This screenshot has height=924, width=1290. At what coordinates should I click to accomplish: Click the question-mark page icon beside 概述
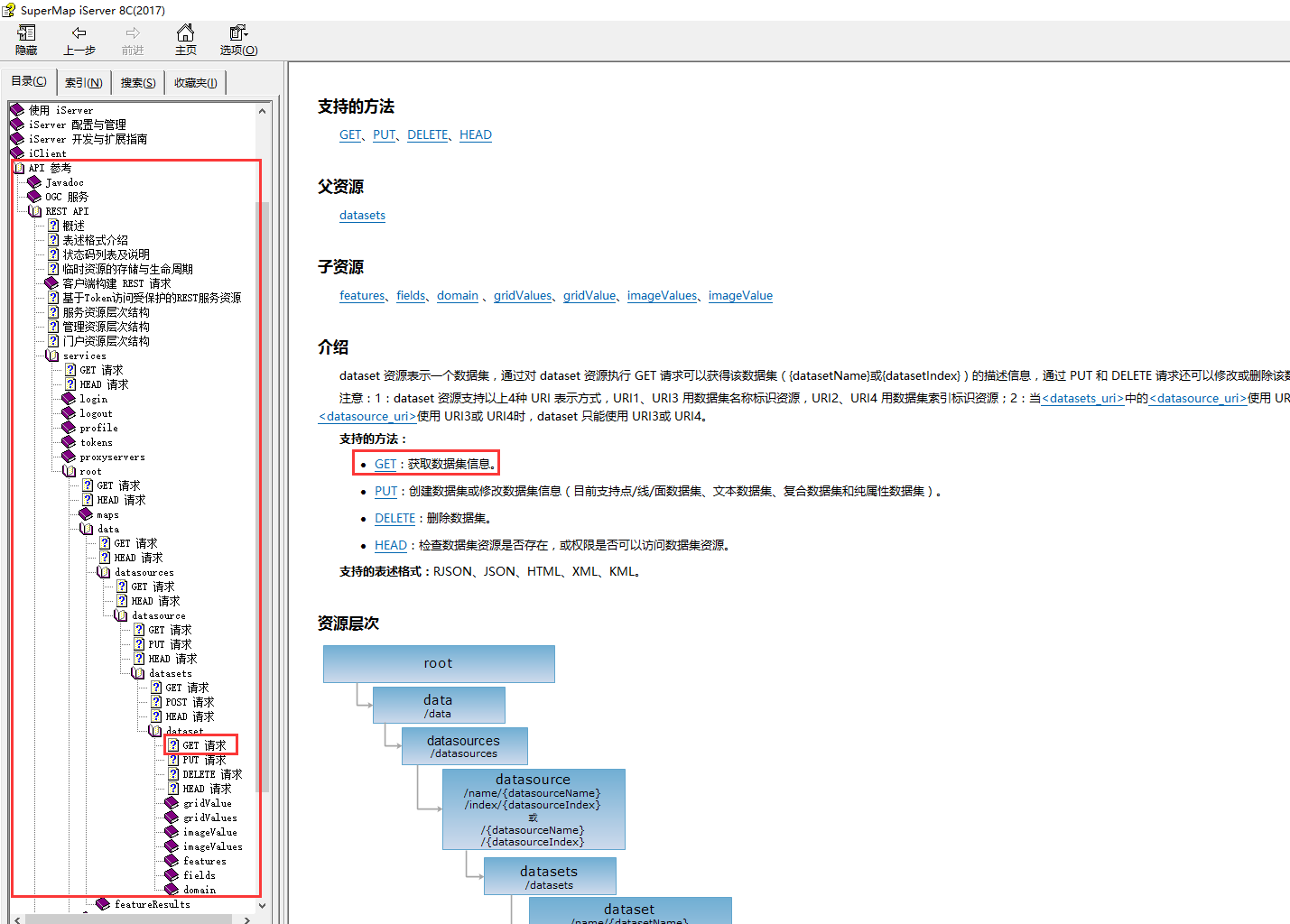pos(53,226)
